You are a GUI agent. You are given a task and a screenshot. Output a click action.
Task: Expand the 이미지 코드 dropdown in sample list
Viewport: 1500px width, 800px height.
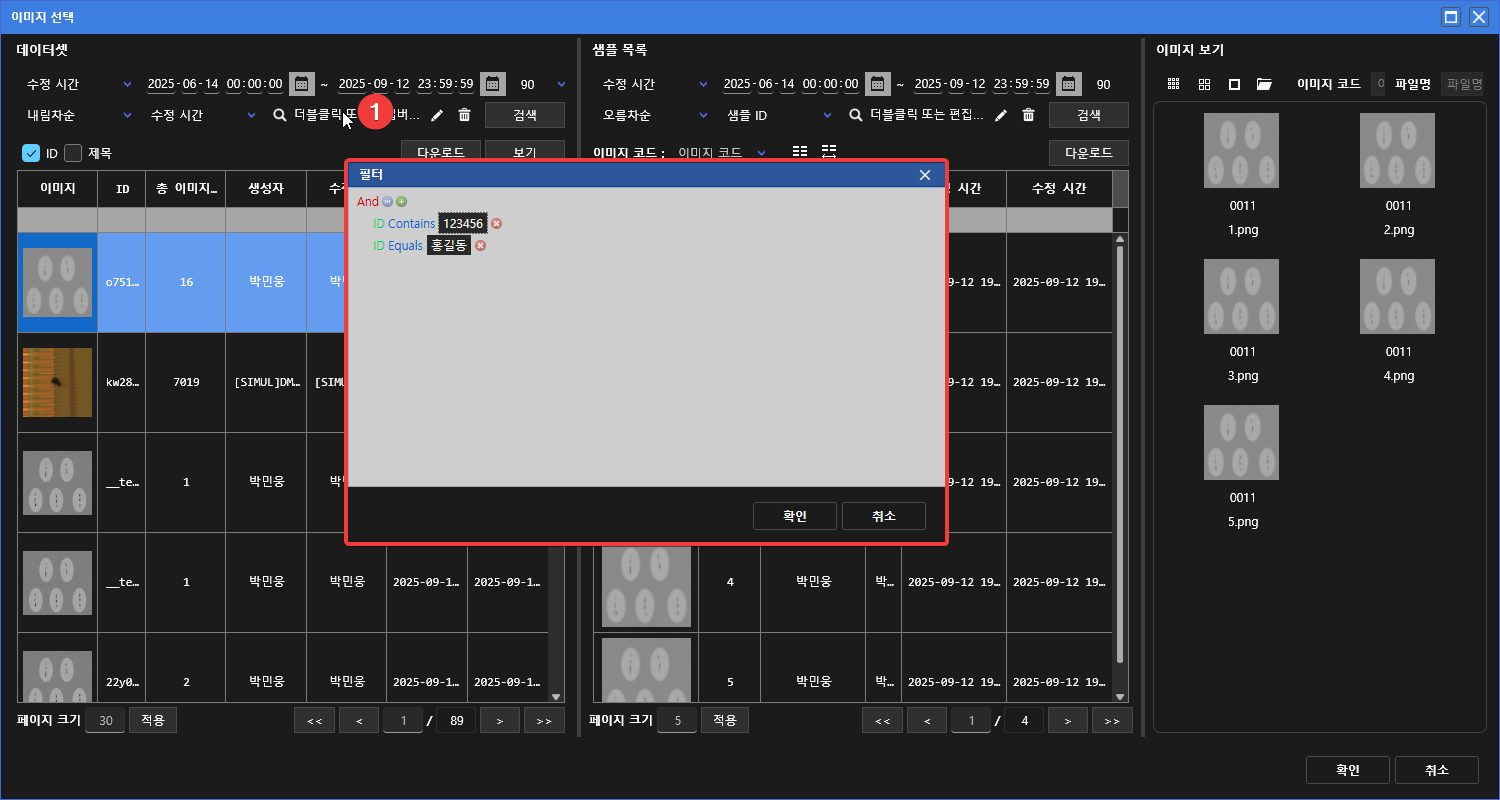click(761, 153)
